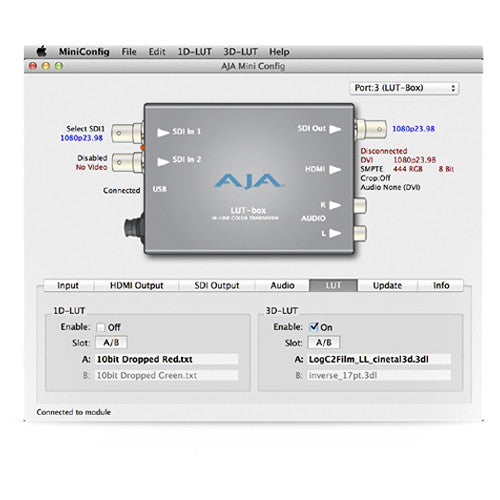Click the SDI Out BNC connector
500x500 pixels.
(370, 129)
